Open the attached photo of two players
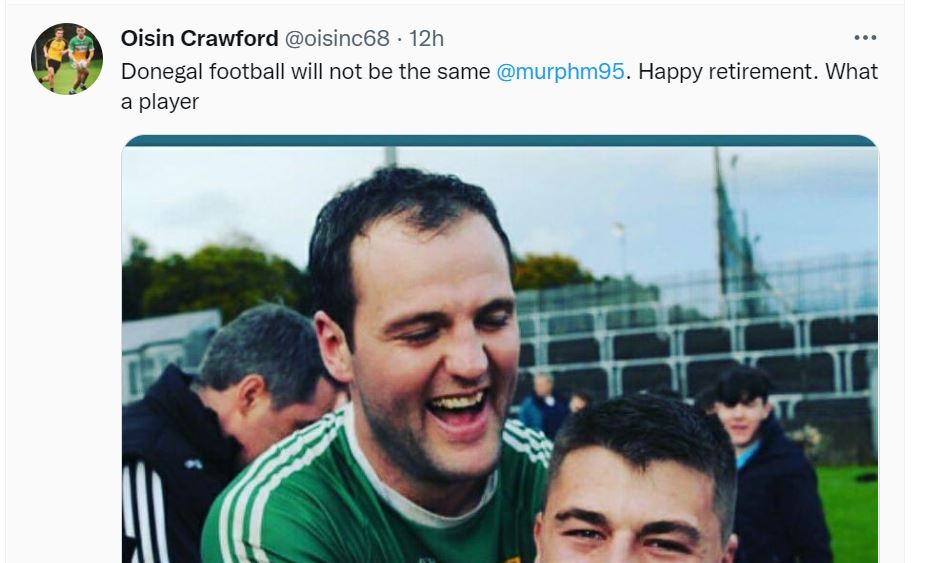928x563 pixels. pyautogui.click(x=500, y=349)
